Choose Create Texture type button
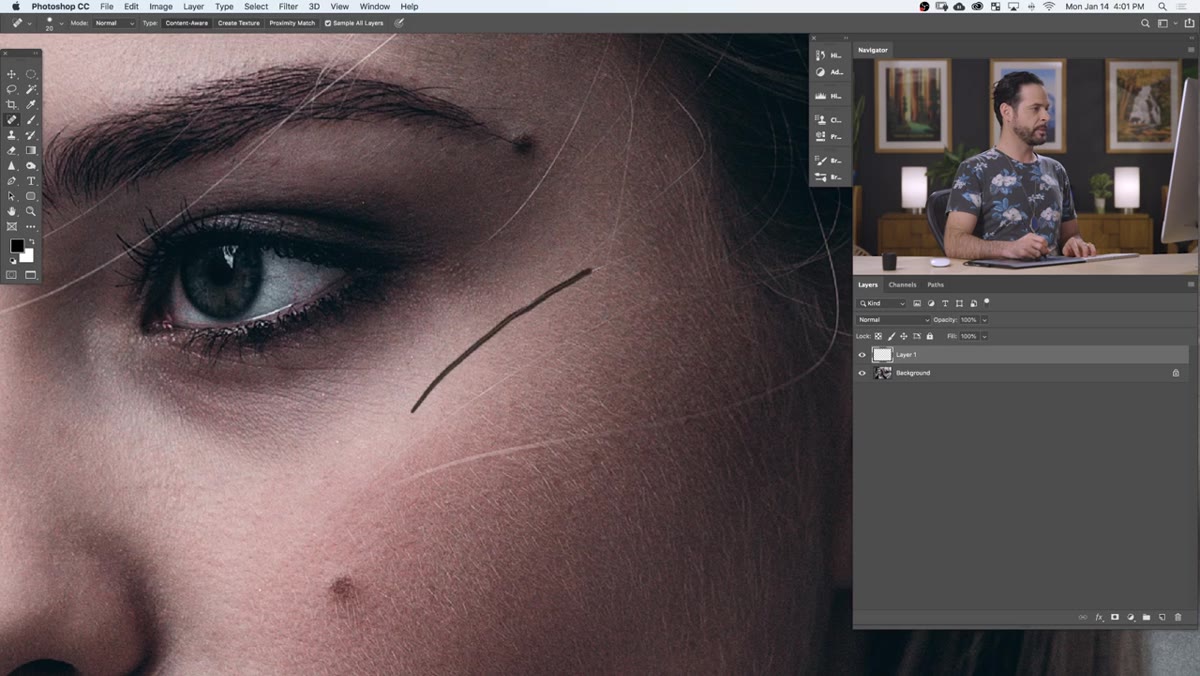 tap(238, 22)
